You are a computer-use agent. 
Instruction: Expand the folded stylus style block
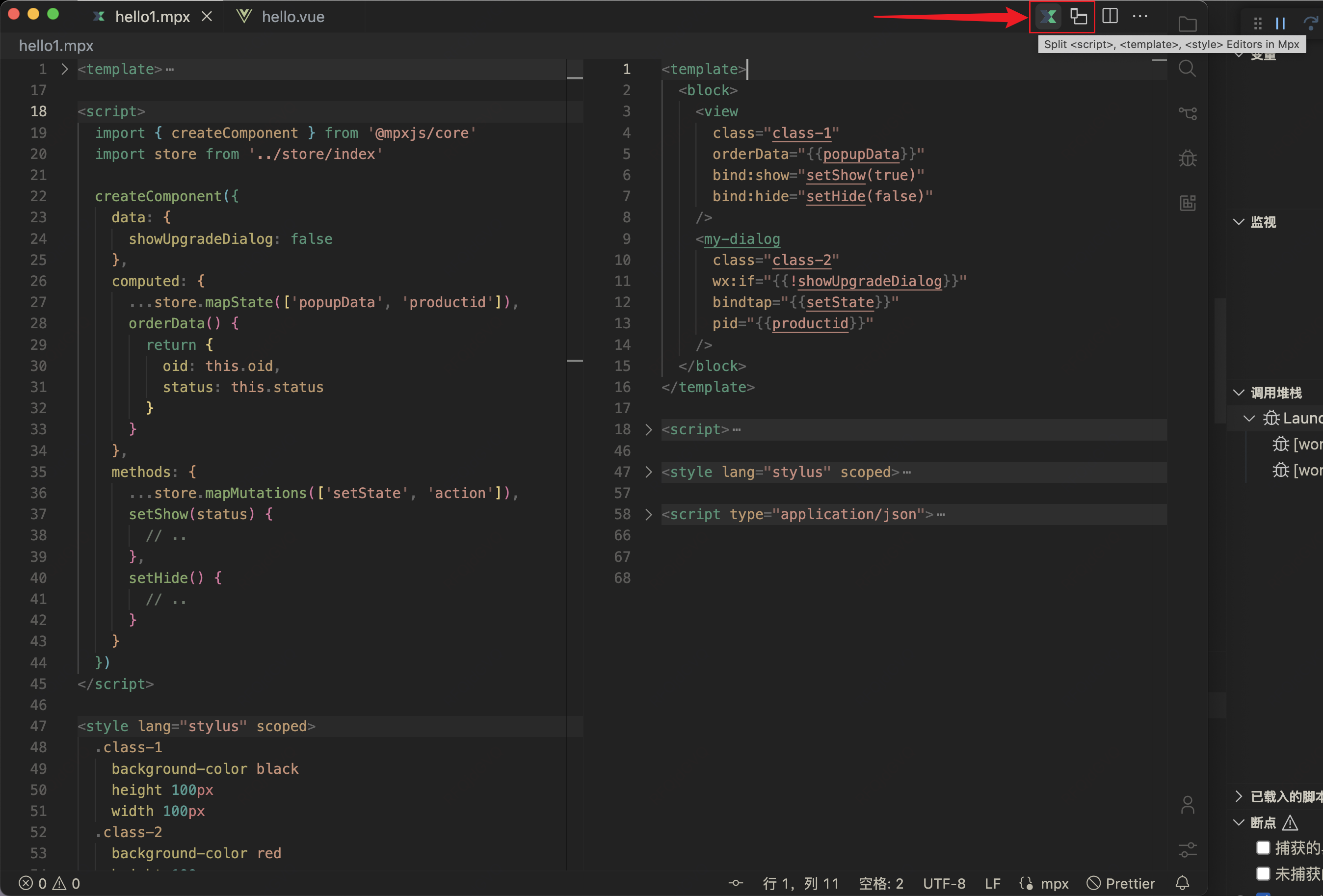click(648, 472)
